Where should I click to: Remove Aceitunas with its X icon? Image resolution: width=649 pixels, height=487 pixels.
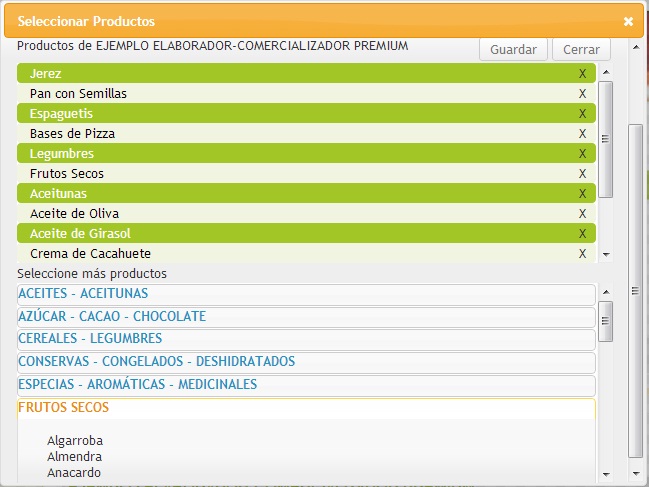click(x=582, y=194)
